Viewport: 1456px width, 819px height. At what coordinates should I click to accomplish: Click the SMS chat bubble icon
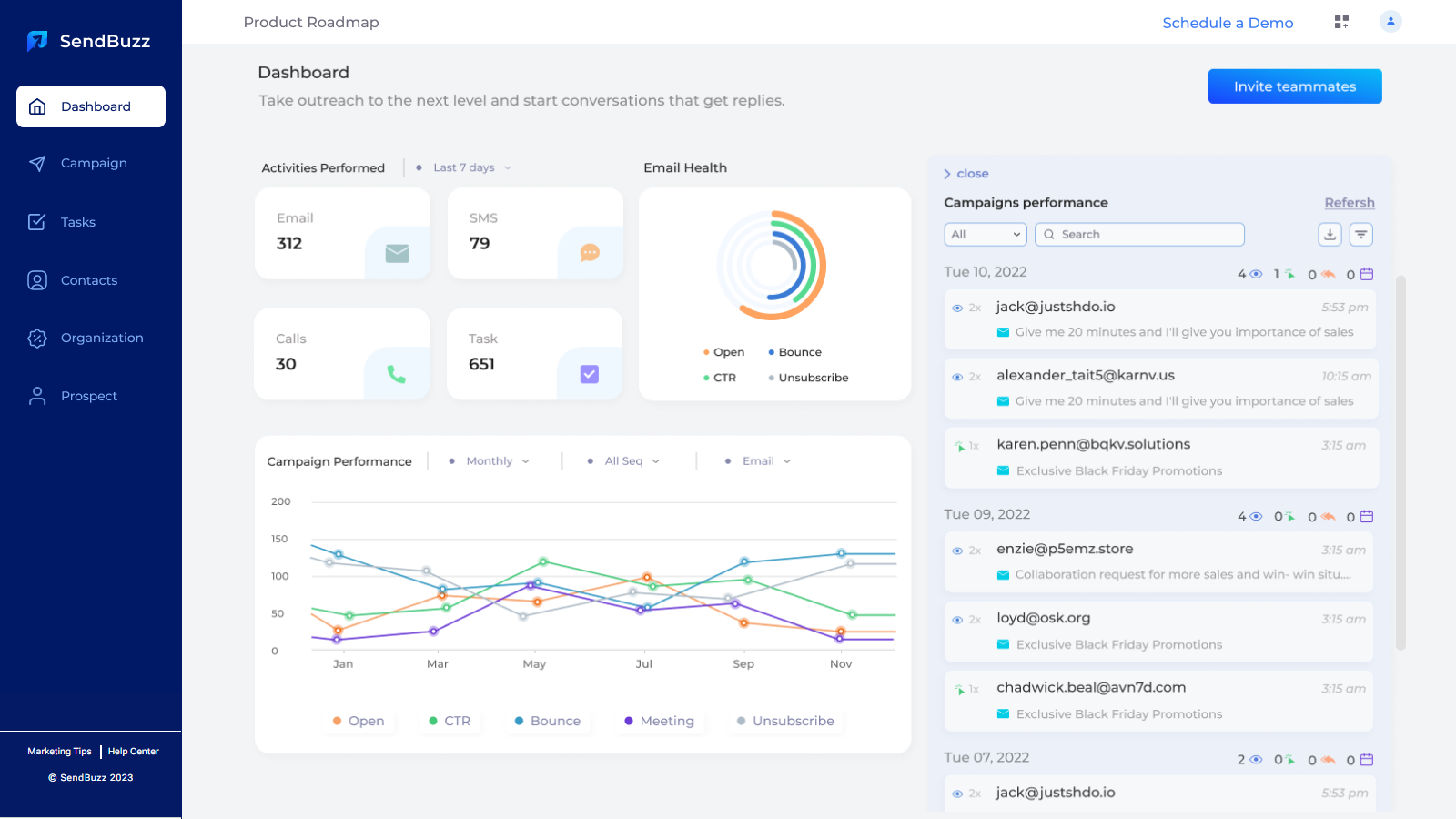(590, 253)
